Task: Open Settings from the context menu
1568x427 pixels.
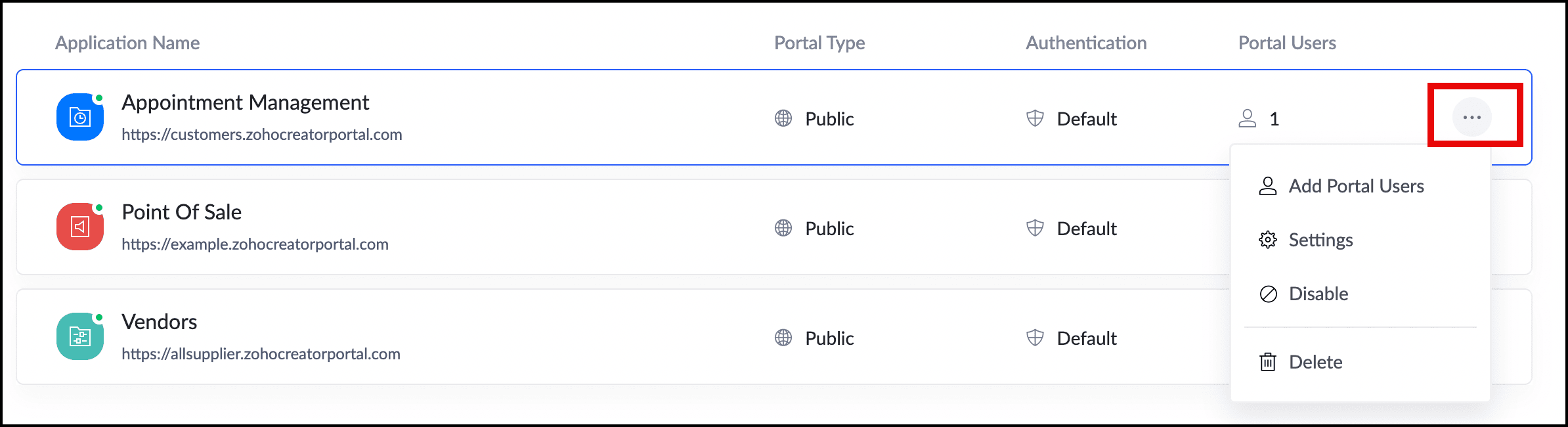Action: [x=1320, y=240]
